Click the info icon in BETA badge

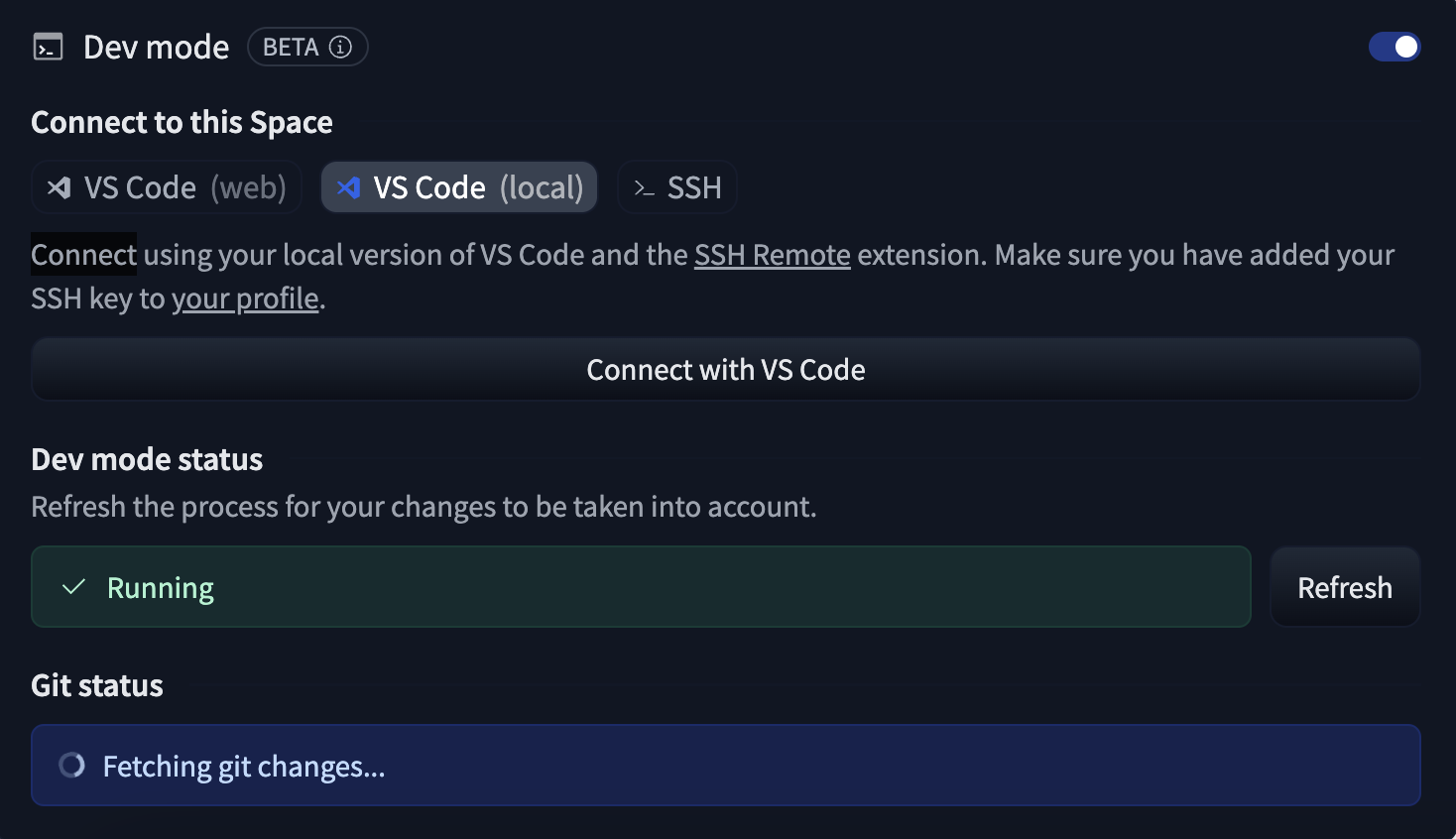tap(340, 47)
